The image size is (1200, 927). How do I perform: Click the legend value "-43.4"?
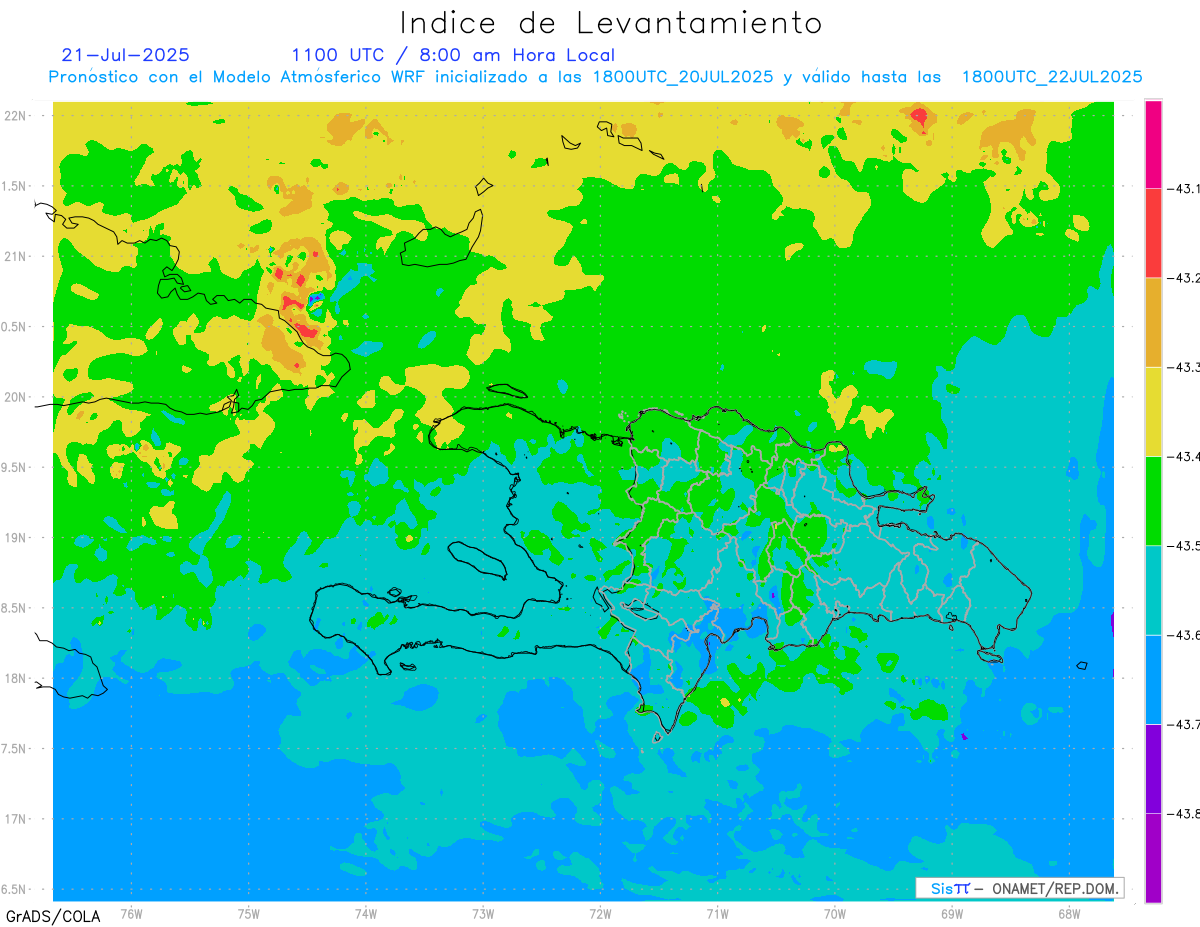1184,457
